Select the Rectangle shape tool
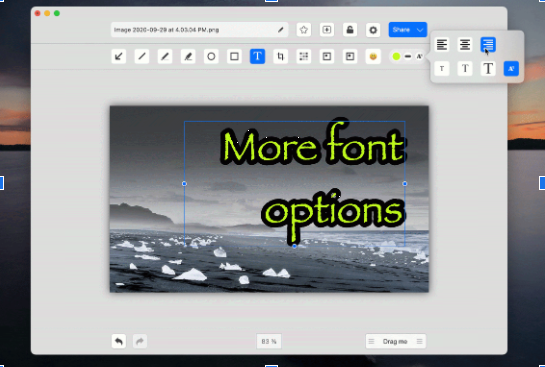The width and height of the screenshot is (545, 367). pos(234,56)
